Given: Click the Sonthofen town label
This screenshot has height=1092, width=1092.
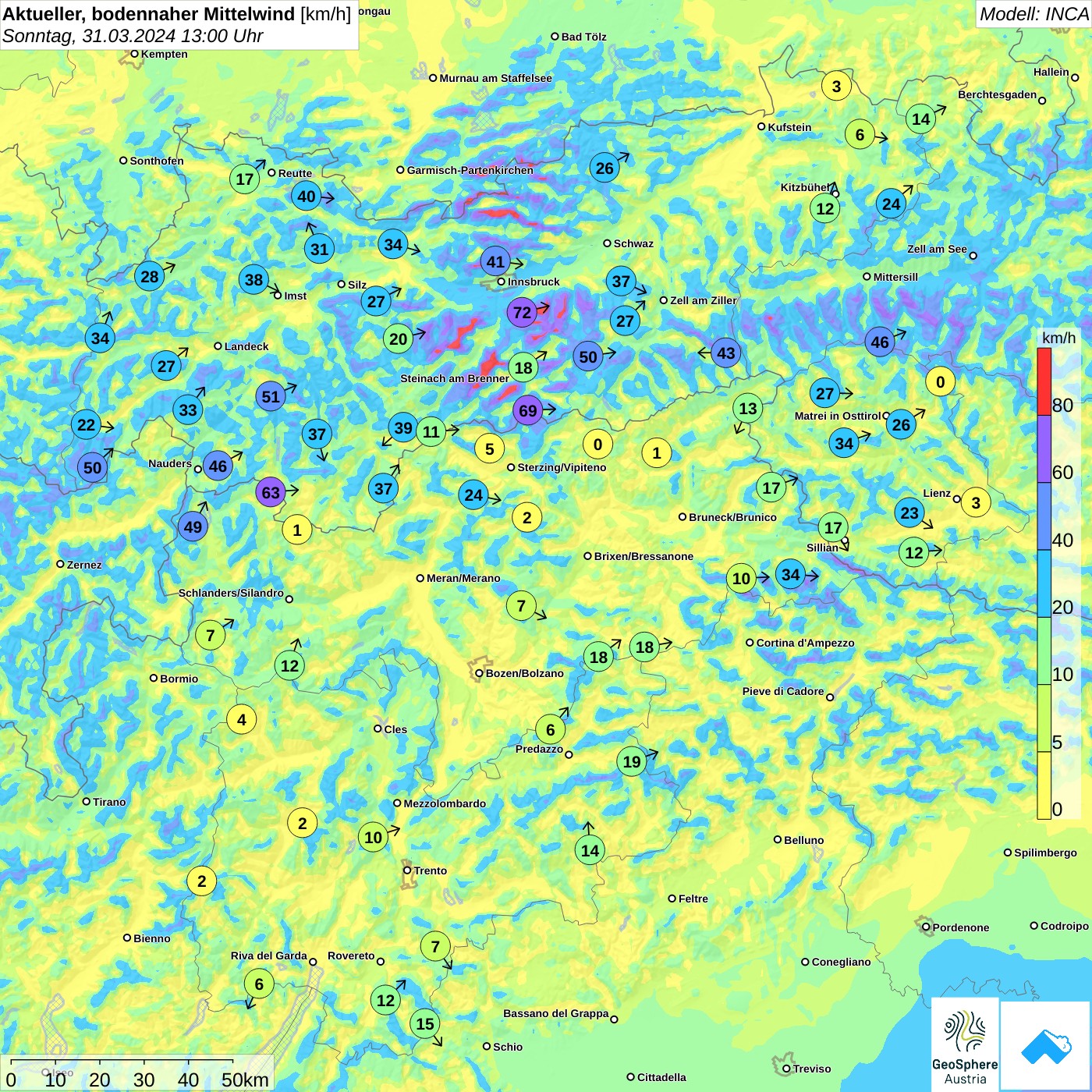Looking at the screenshot, I should 157,161.
